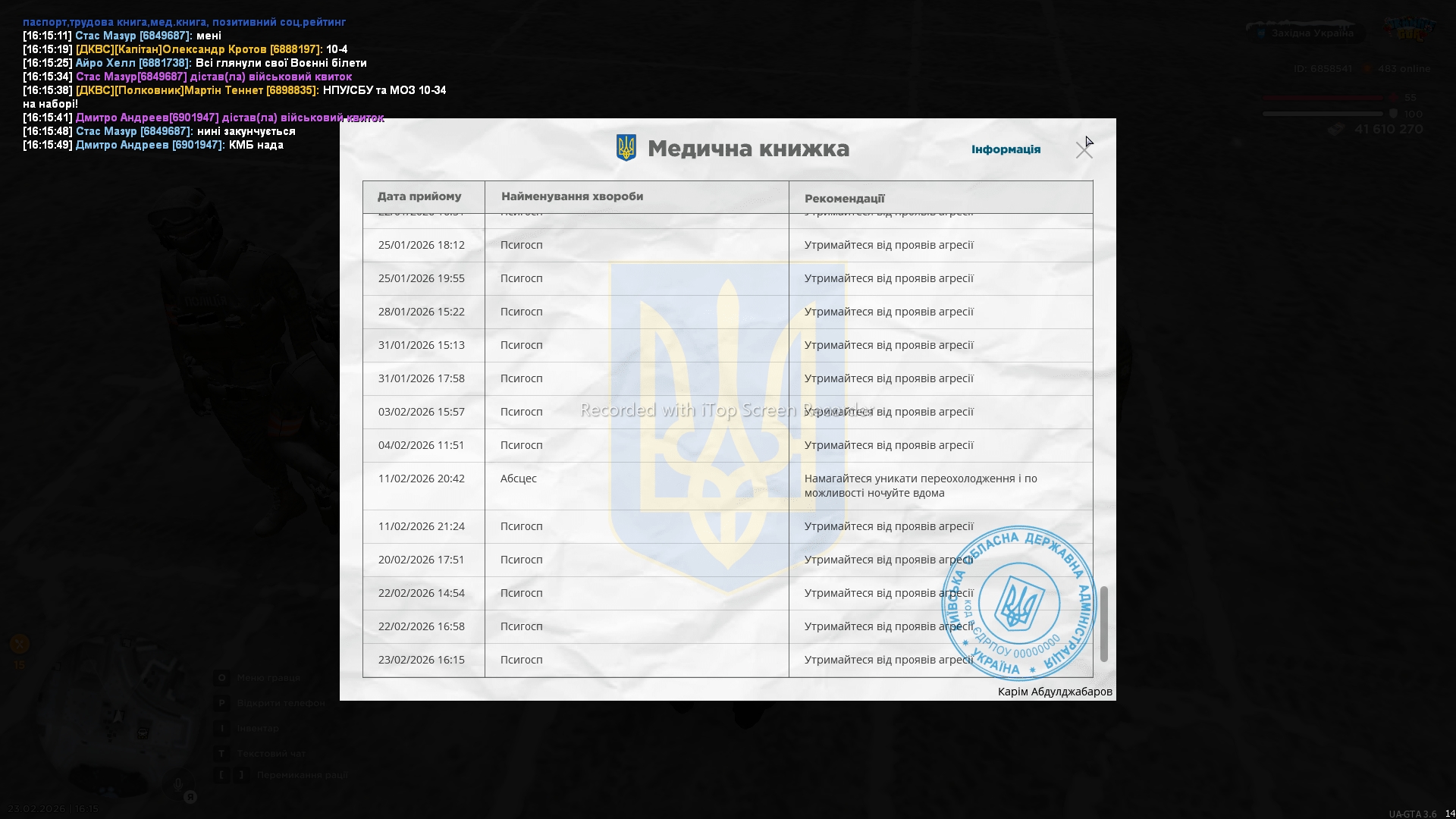Click the Західна Україна server badge
Viewport: 1456px width, 819px height.
pos(1304,33)
